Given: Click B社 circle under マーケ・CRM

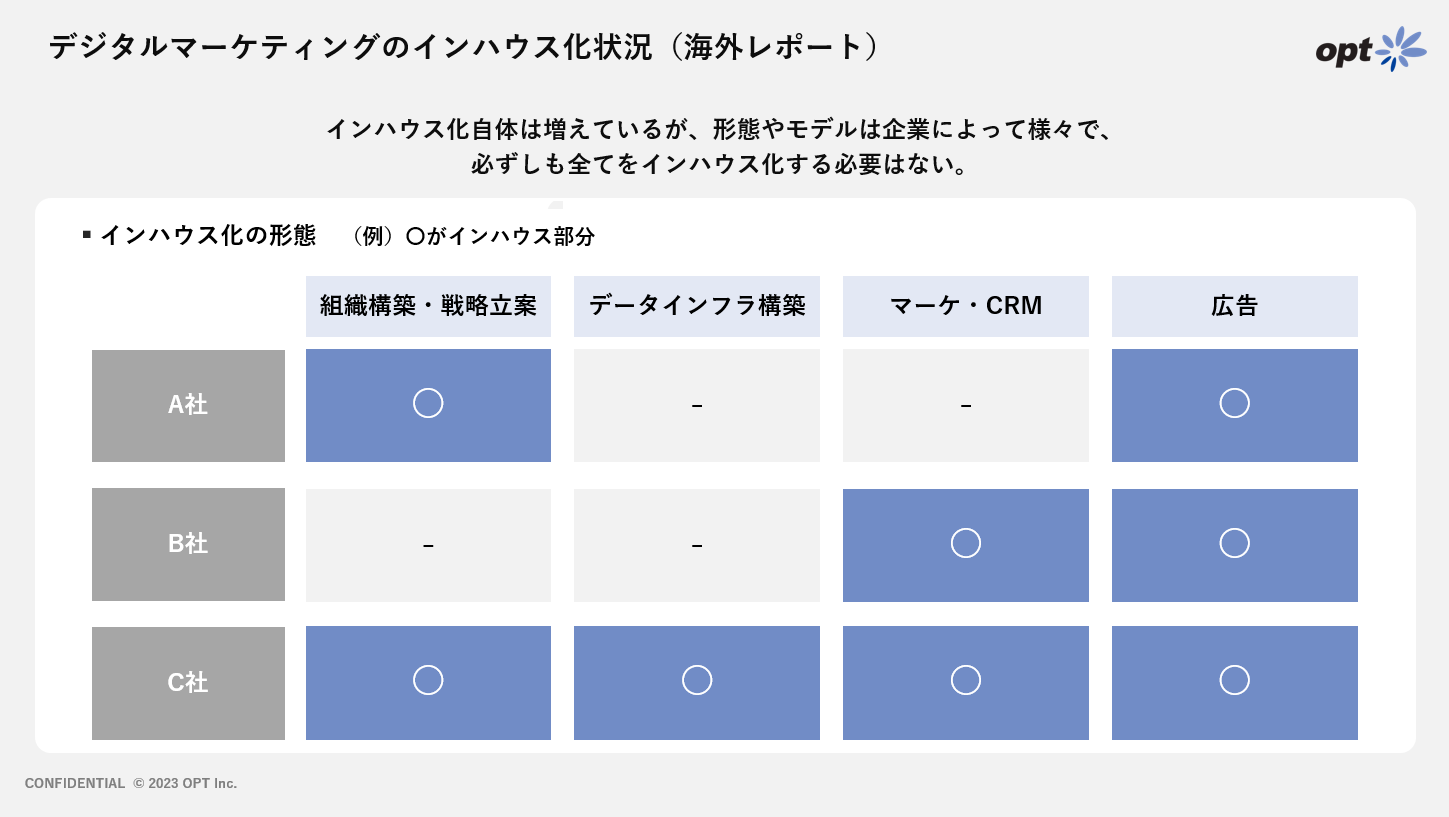Looking at the screenshot, I should click(x=966, y=543).
